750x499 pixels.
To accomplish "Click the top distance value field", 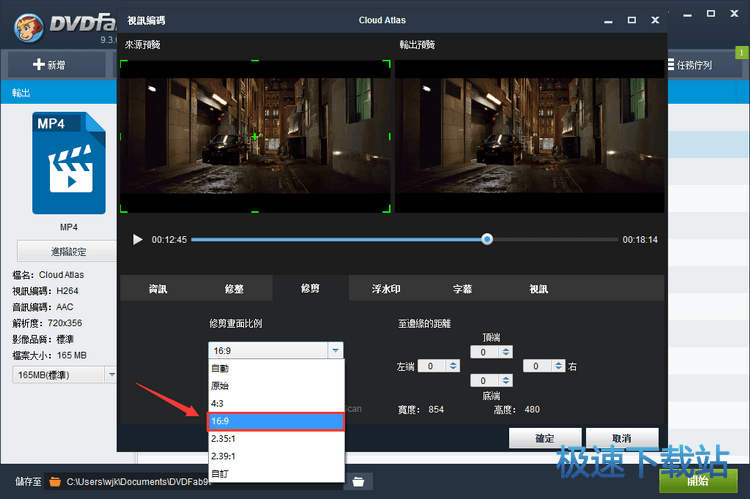I will tap(485, 352).
